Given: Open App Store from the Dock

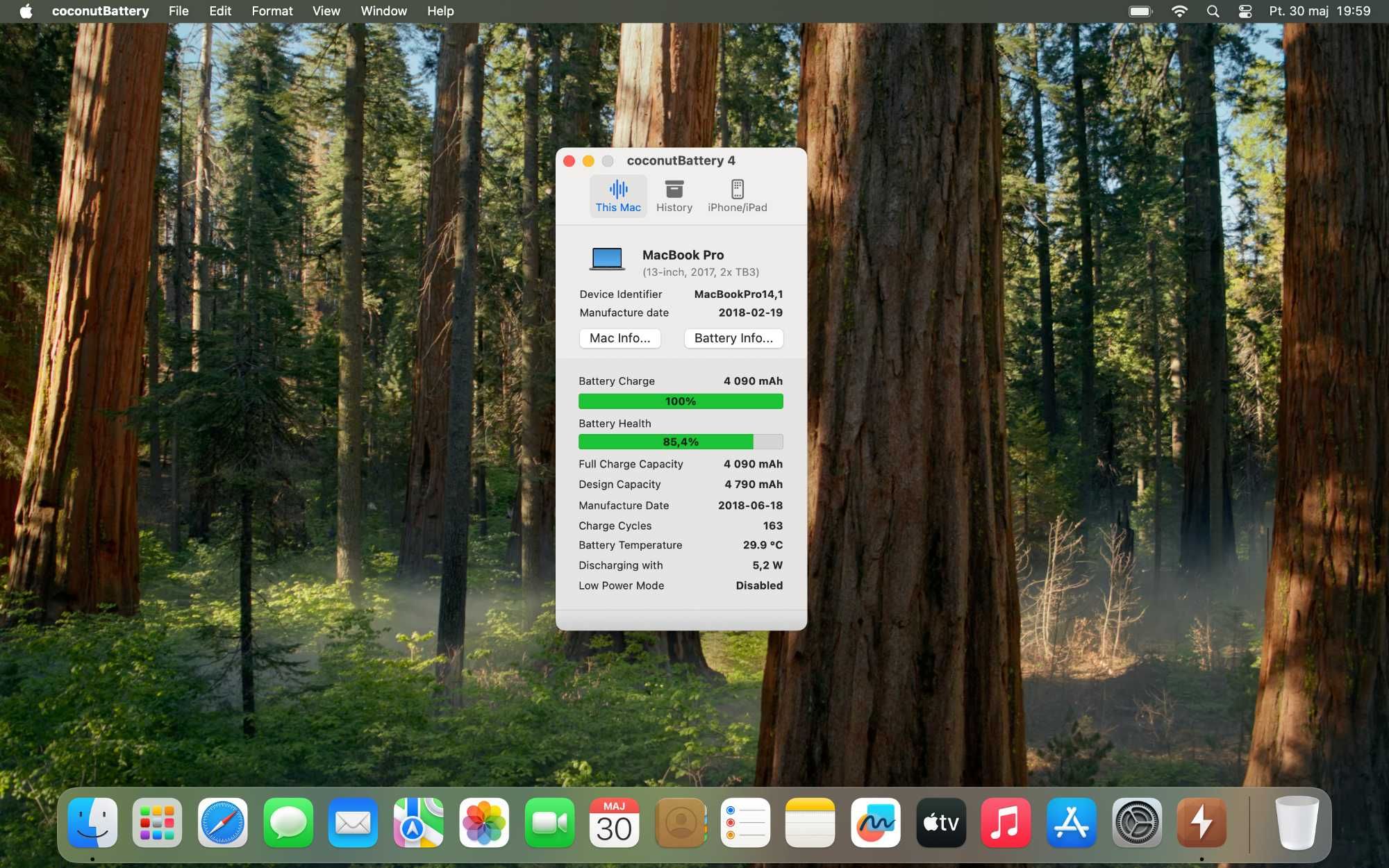Looking at the screenshot, I should point(1072,823).
